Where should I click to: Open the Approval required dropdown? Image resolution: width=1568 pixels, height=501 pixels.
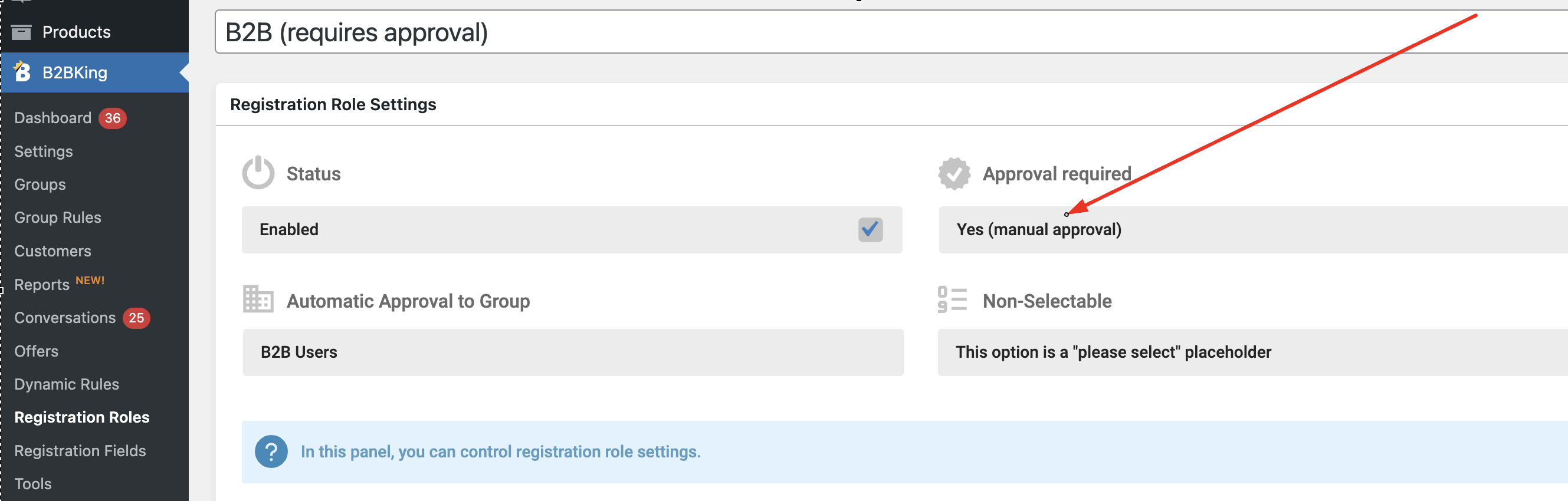[1253, 229]
